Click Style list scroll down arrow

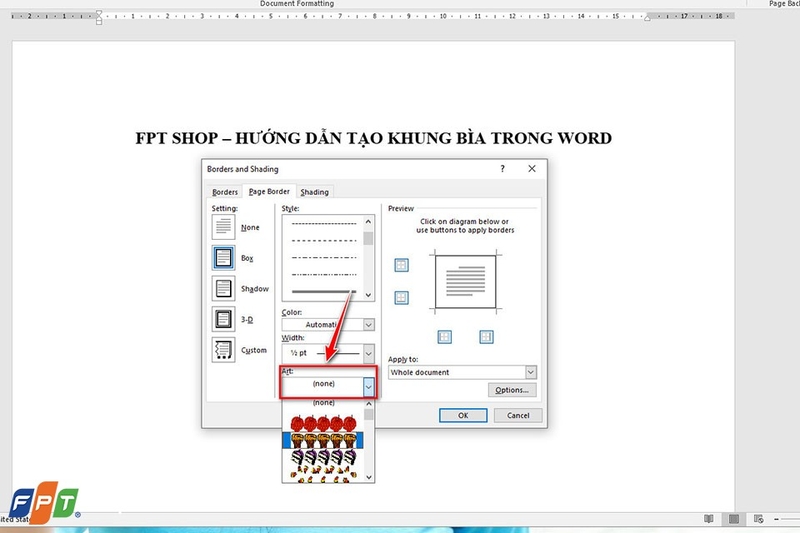[368, 295]
